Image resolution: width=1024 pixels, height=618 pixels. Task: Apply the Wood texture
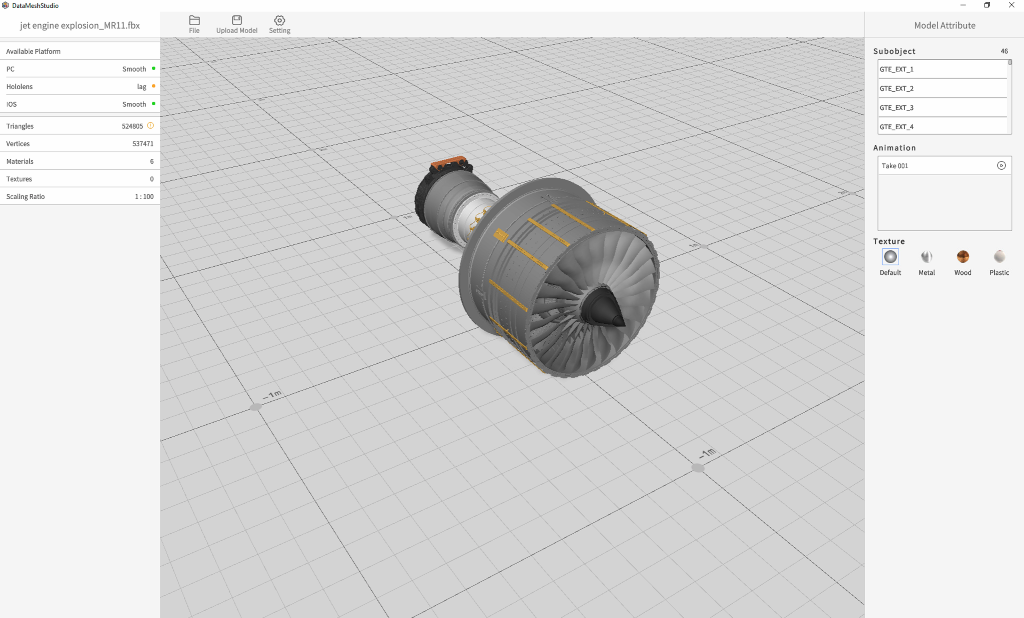click(963, 257)
